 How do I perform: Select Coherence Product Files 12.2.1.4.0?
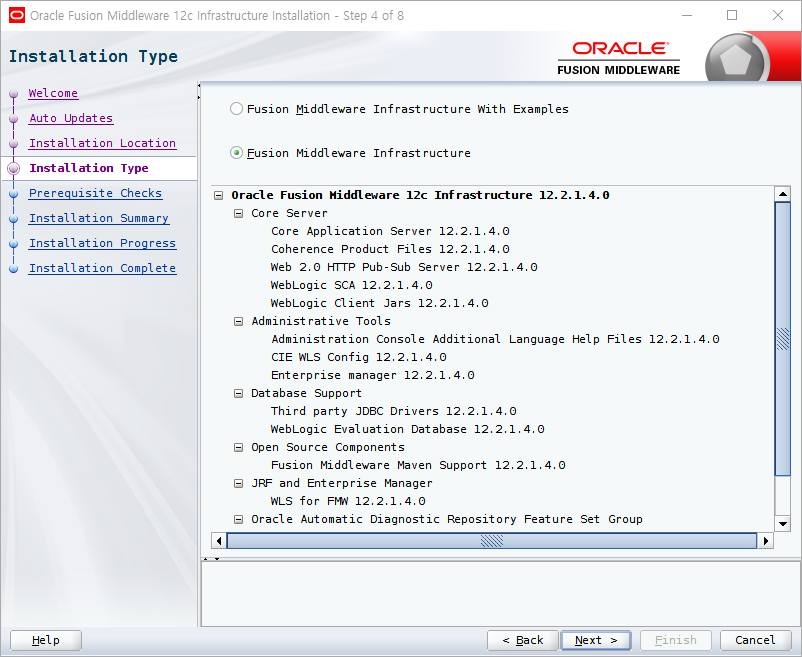click(x=390, y=249)
